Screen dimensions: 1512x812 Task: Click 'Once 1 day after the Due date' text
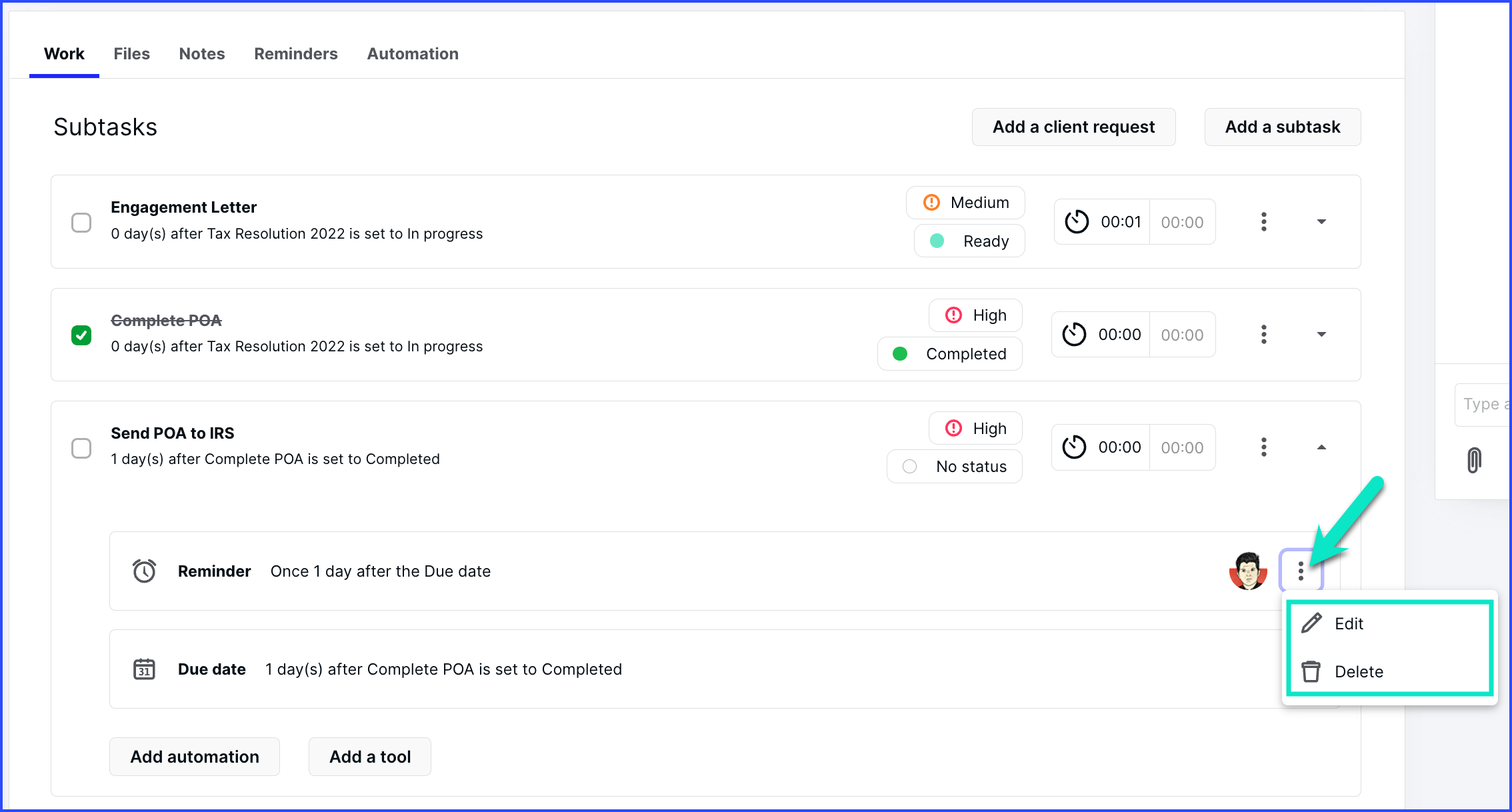pyautogui.click(x=381, y=571)
